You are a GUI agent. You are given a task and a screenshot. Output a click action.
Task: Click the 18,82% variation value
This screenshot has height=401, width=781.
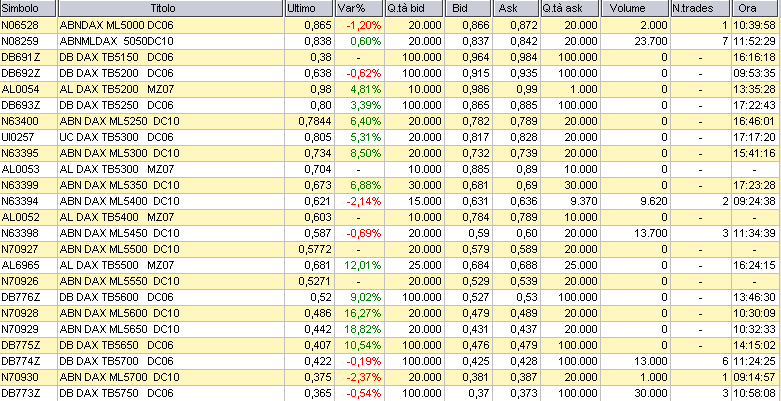[362, 329]
